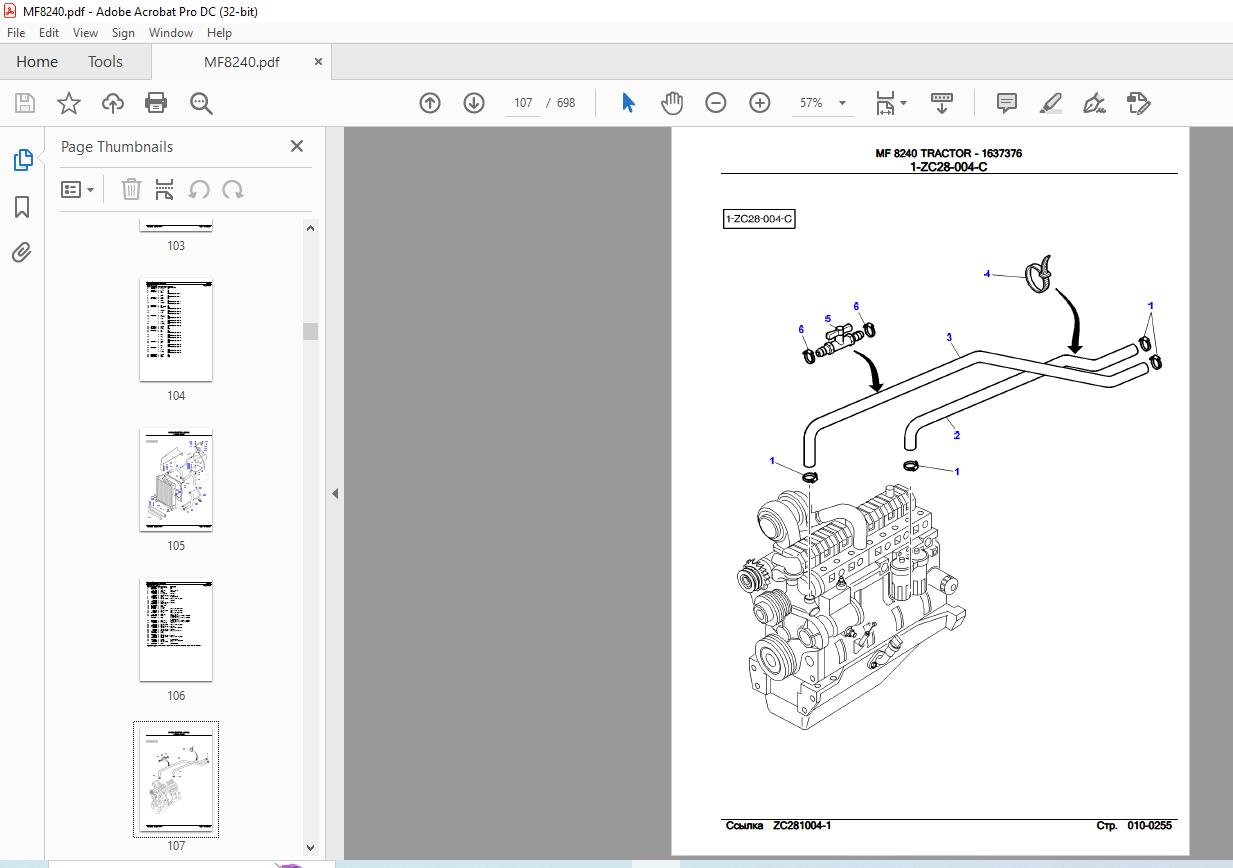Click part number 2 callout label
This screenshot has width=1233, height=868.
click(957, 435)
